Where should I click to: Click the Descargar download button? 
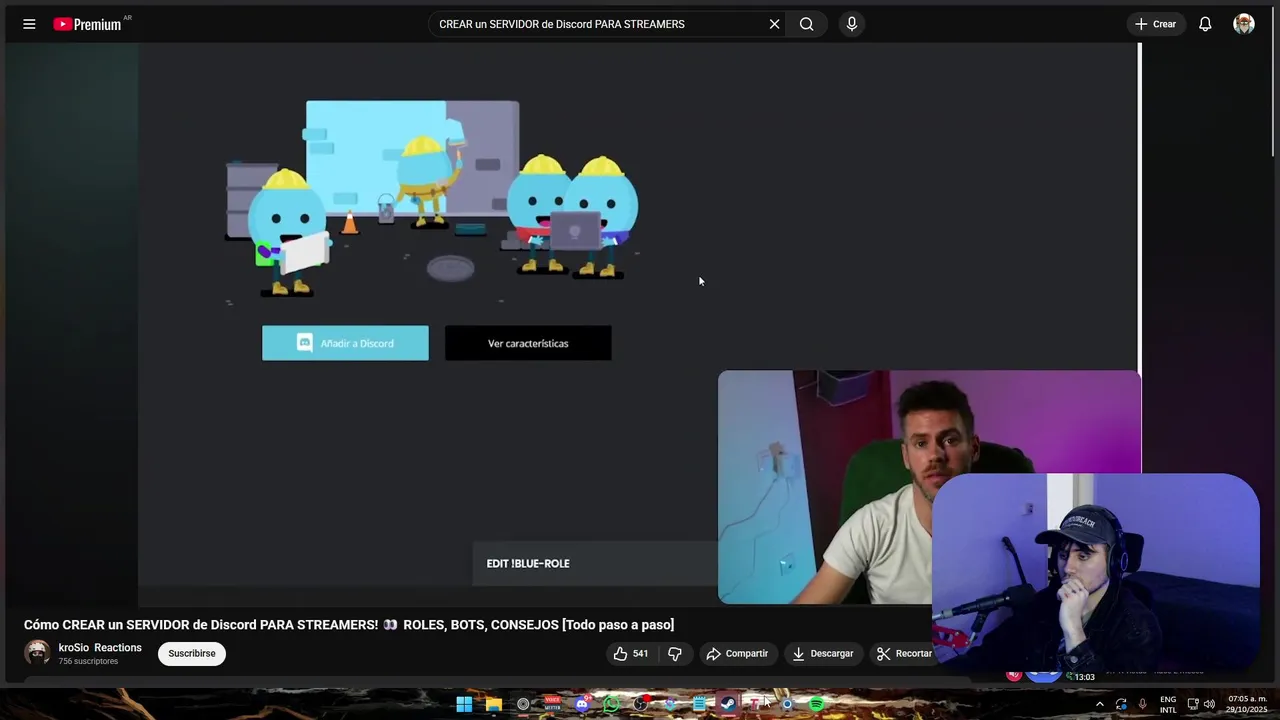click(823, 653)
